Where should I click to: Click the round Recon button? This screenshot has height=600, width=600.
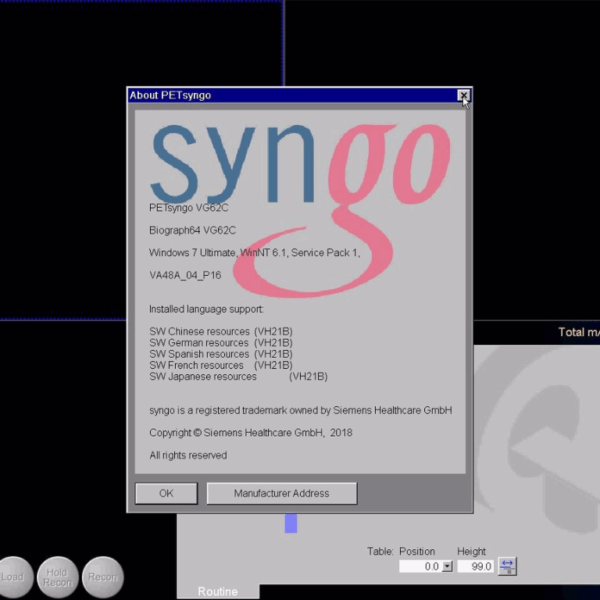[x=102, y=576]
